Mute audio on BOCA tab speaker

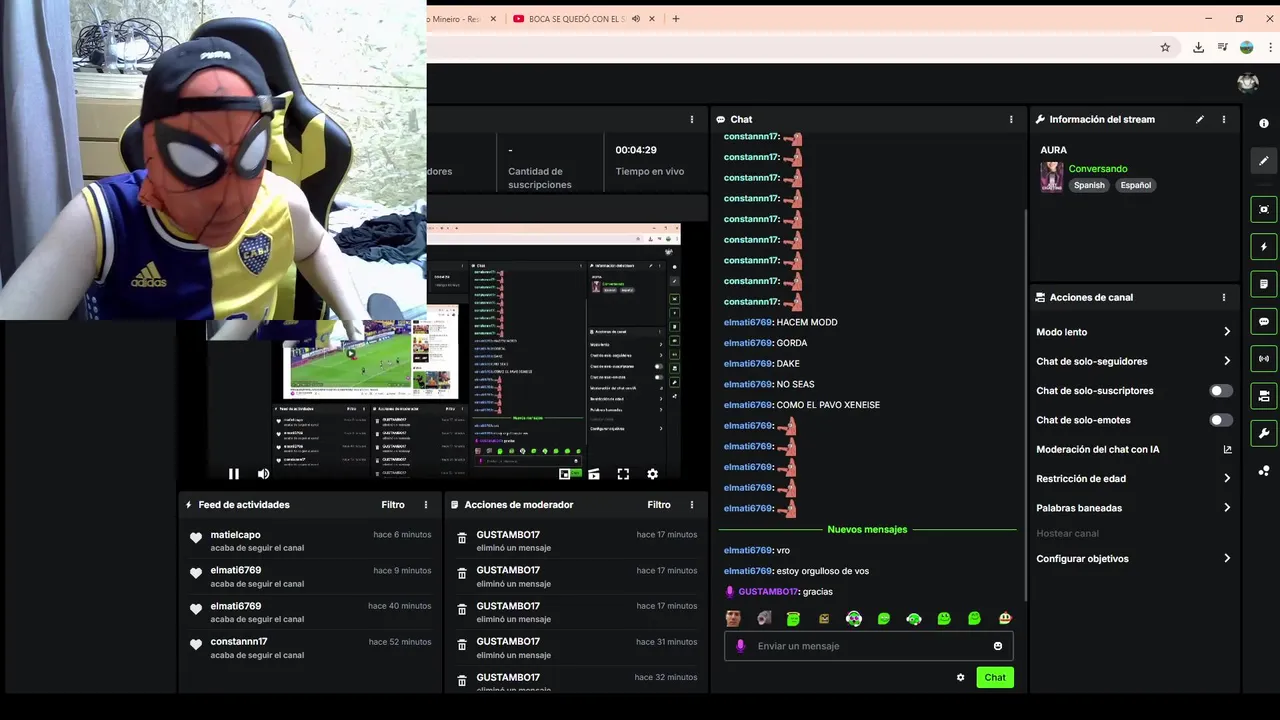tap(636, 19)
